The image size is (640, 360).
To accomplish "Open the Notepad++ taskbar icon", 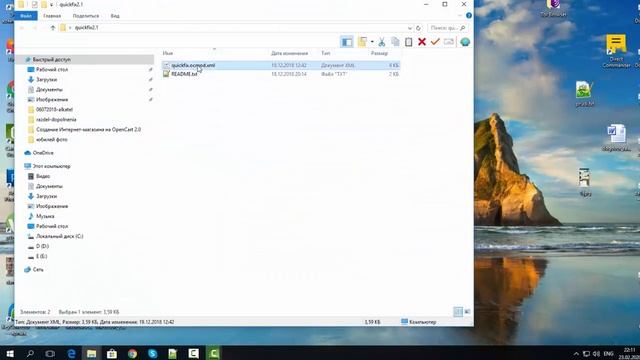I will click(x=173, y=353).
